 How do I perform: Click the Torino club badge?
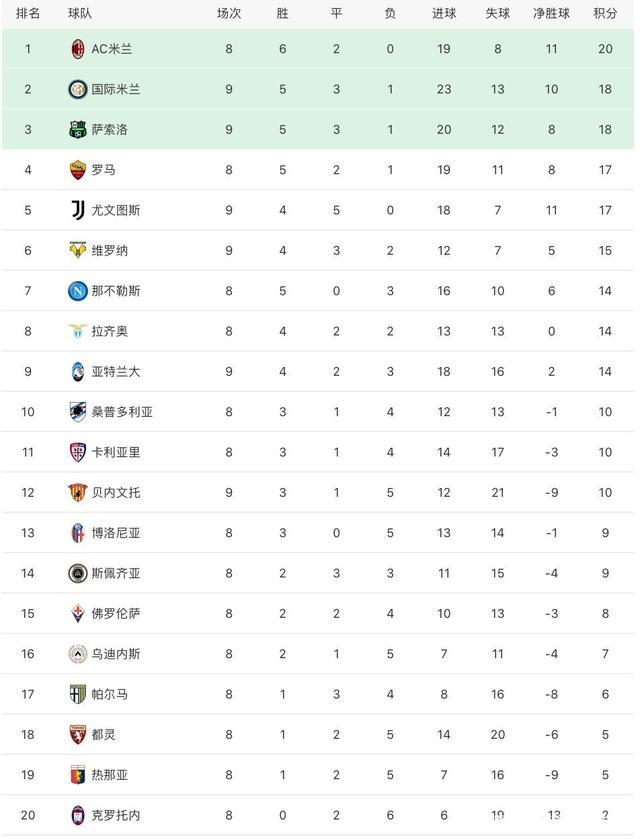77,734
